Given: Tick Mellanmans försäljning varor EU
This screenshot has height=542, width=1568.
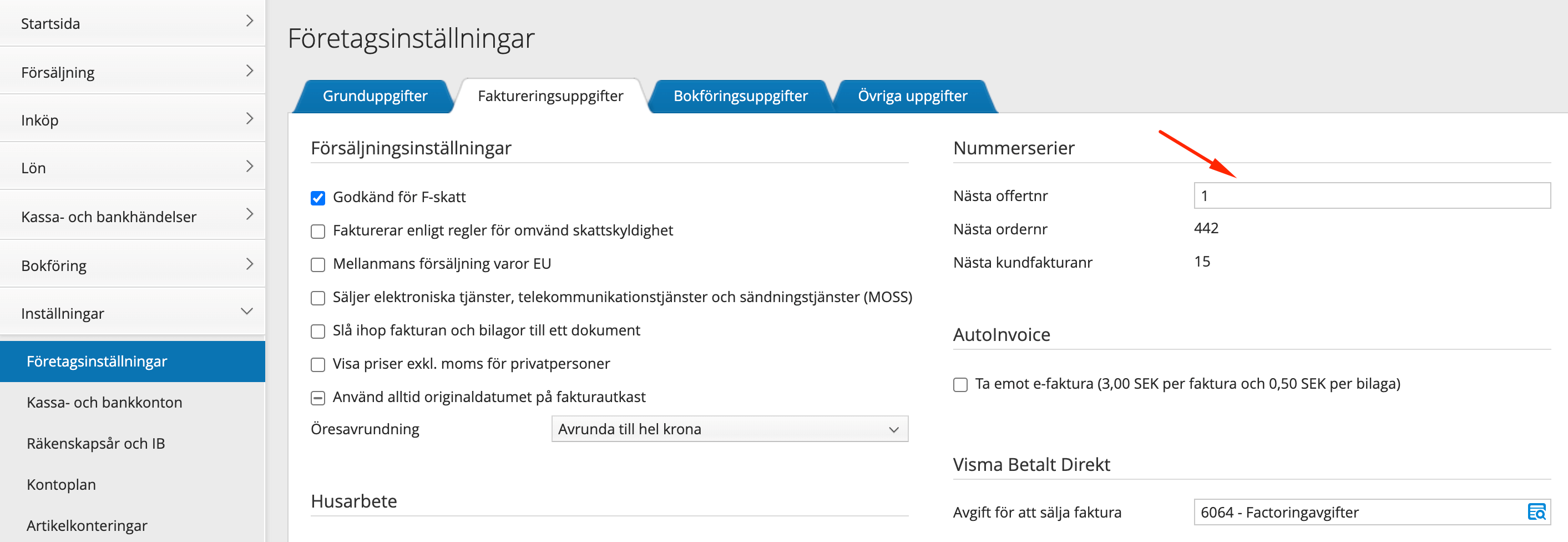Looking at the screenshot, I should (x=318, y=265).
